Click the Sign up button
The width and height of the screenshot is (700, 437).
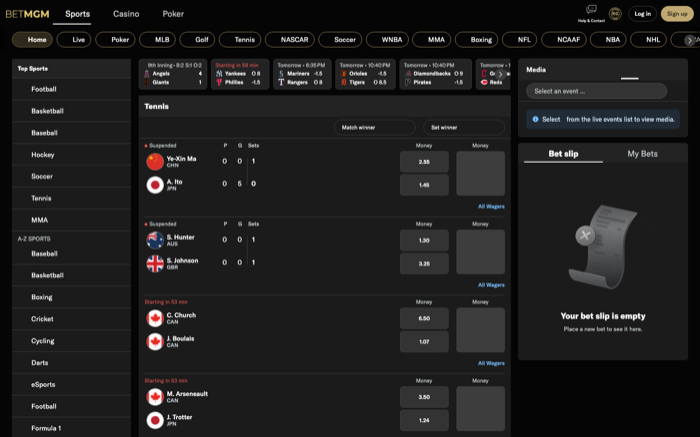coord(677,14)
